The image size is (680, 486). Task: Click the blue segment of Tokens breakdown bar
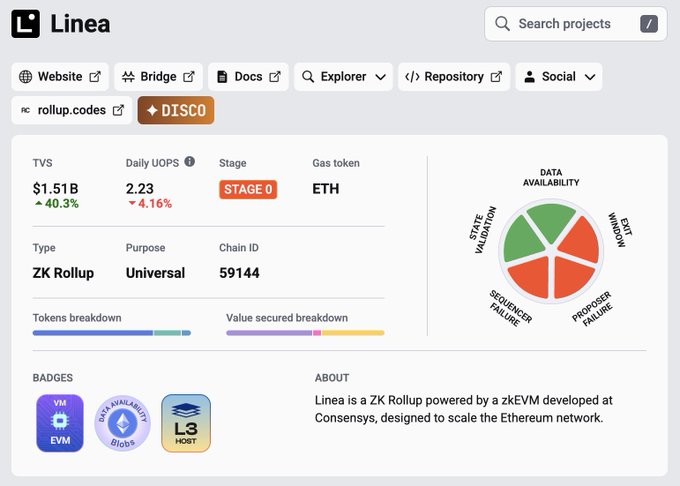93,333
